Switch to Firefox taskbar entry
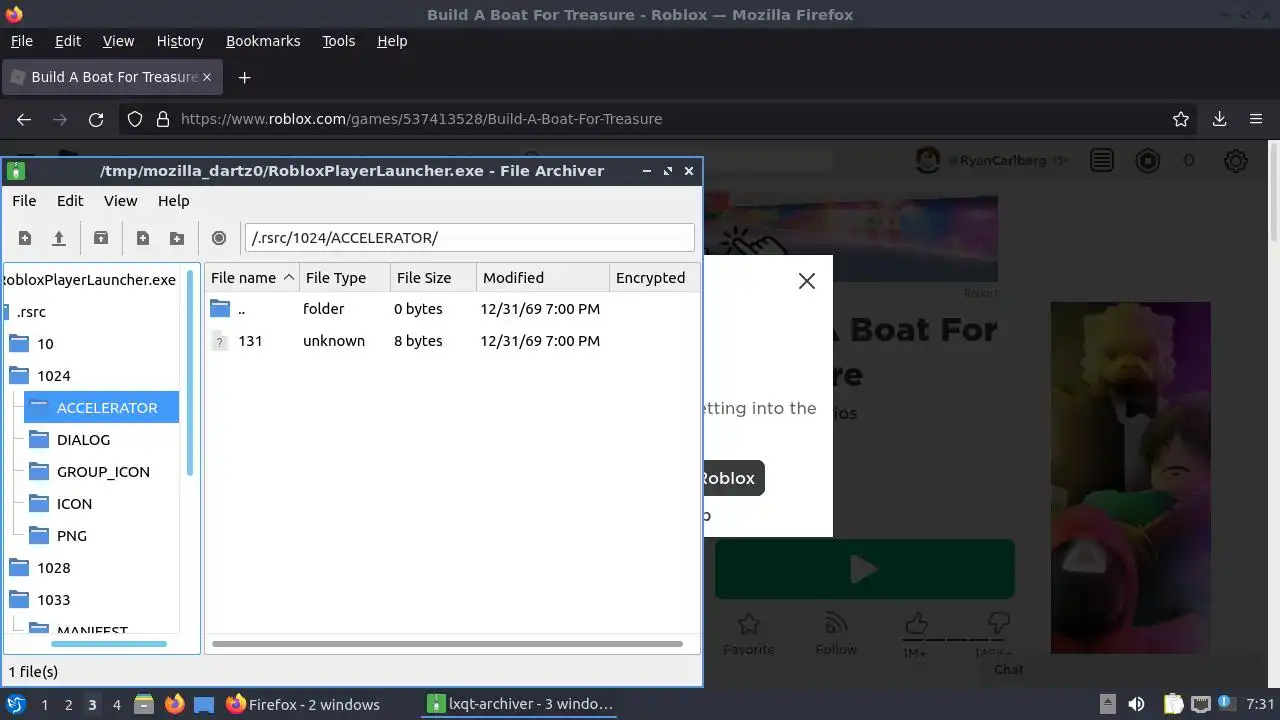 [303, 704]
